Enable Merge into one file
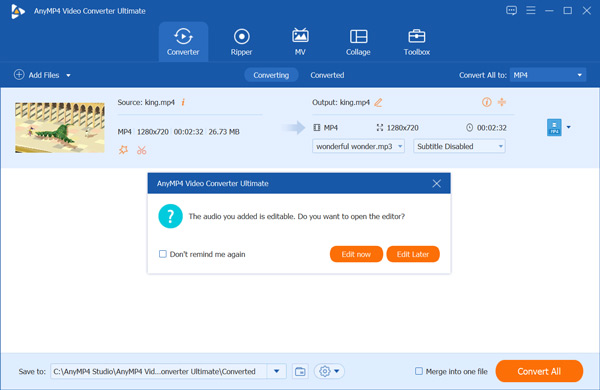The height and width of the screenshot is (390, 600). pyautogui.click(x=419, y=371)
